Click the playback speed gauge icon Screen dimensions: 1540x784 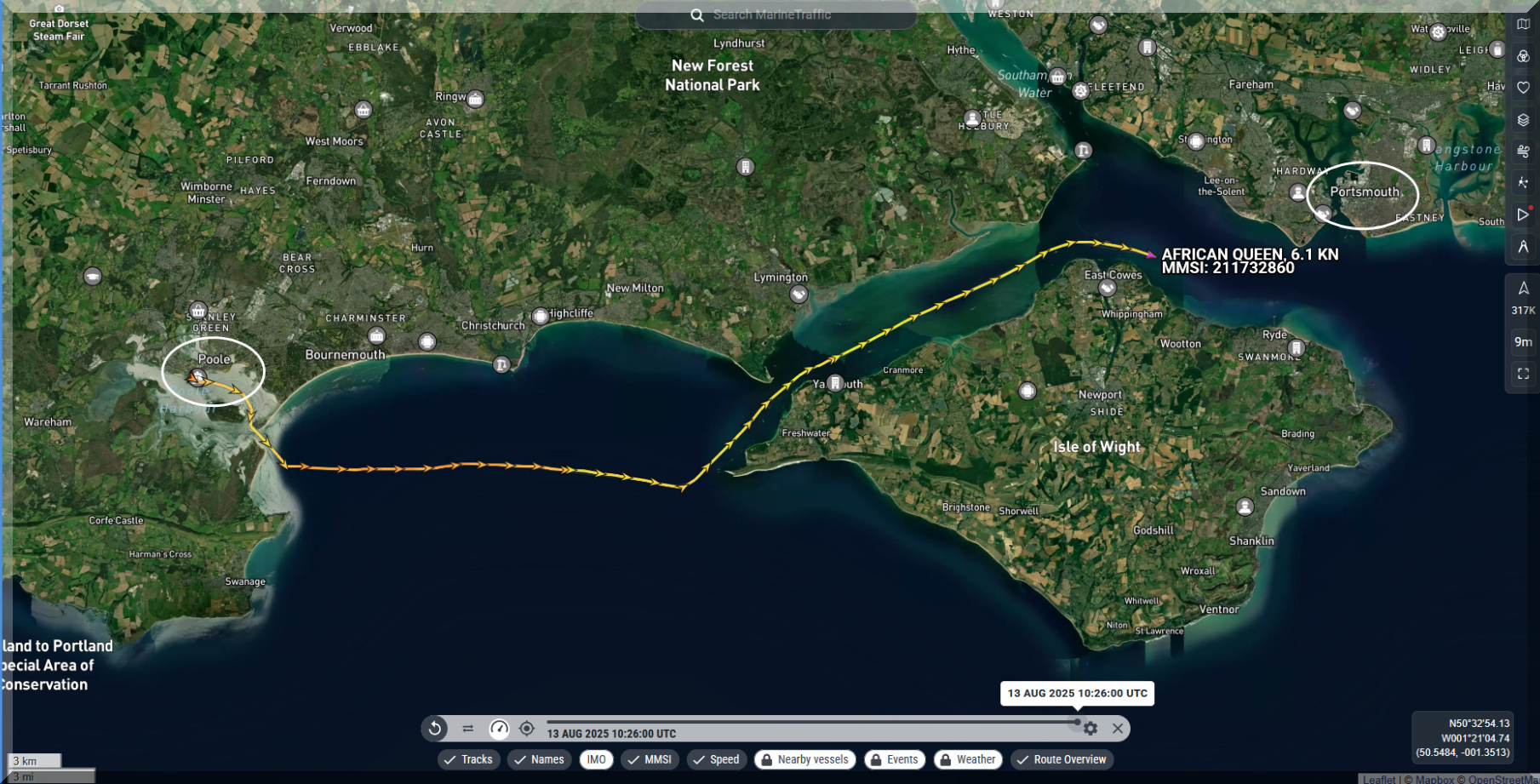coord(499,729)
